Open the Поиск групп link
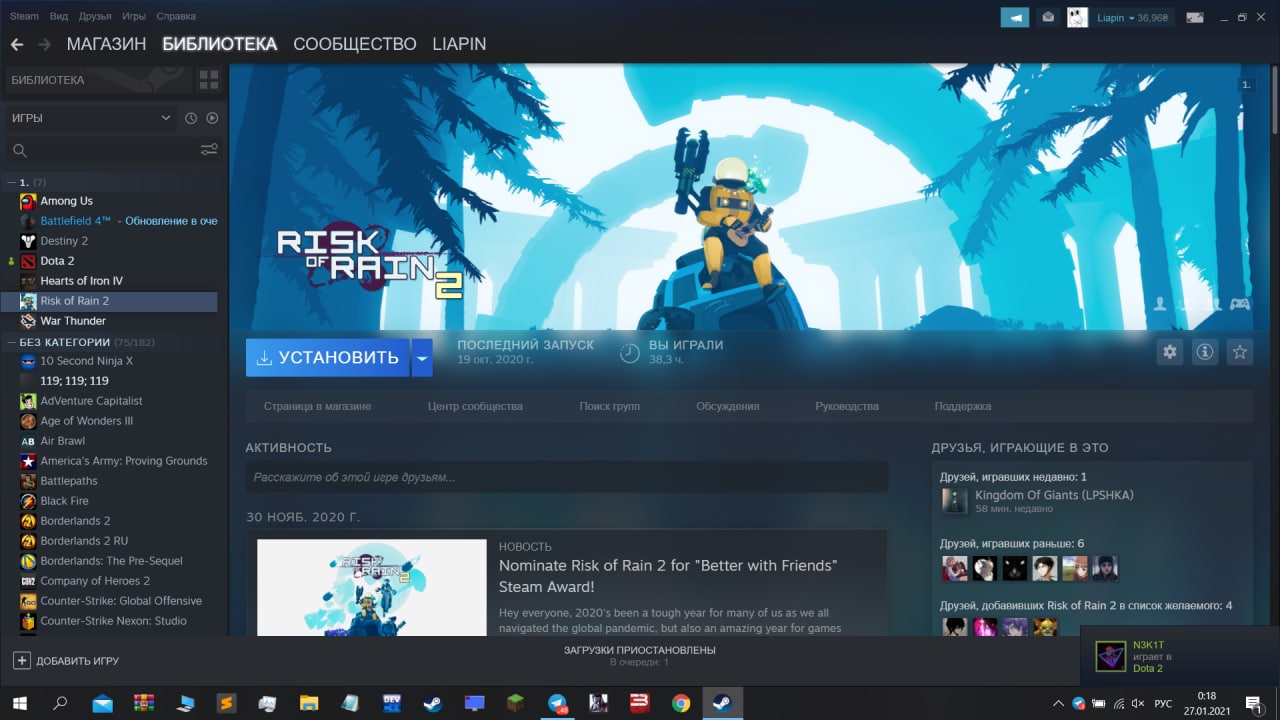 pos(610,406)
